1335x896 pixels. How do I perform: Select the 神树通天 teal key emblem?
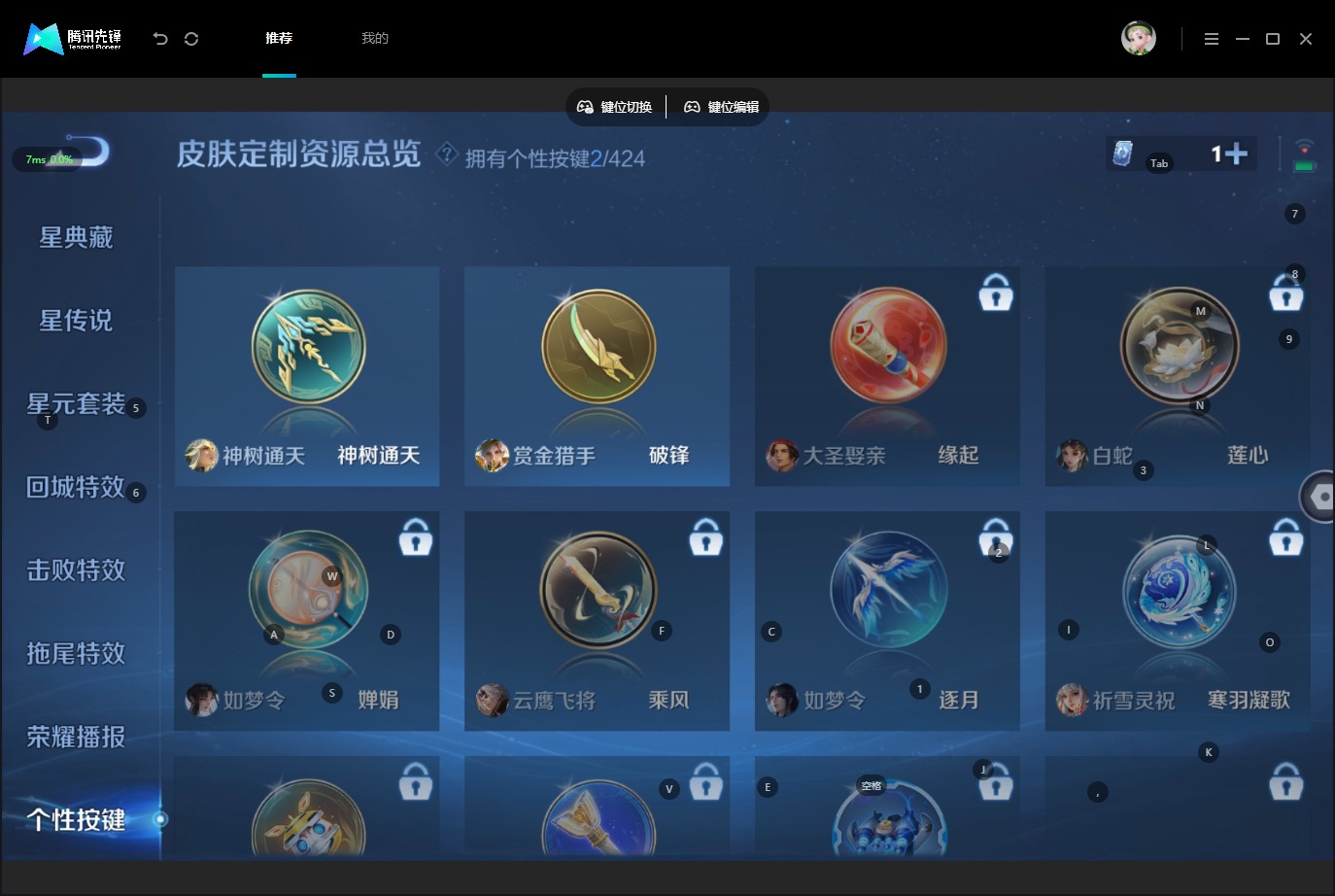tap(308, 346)
